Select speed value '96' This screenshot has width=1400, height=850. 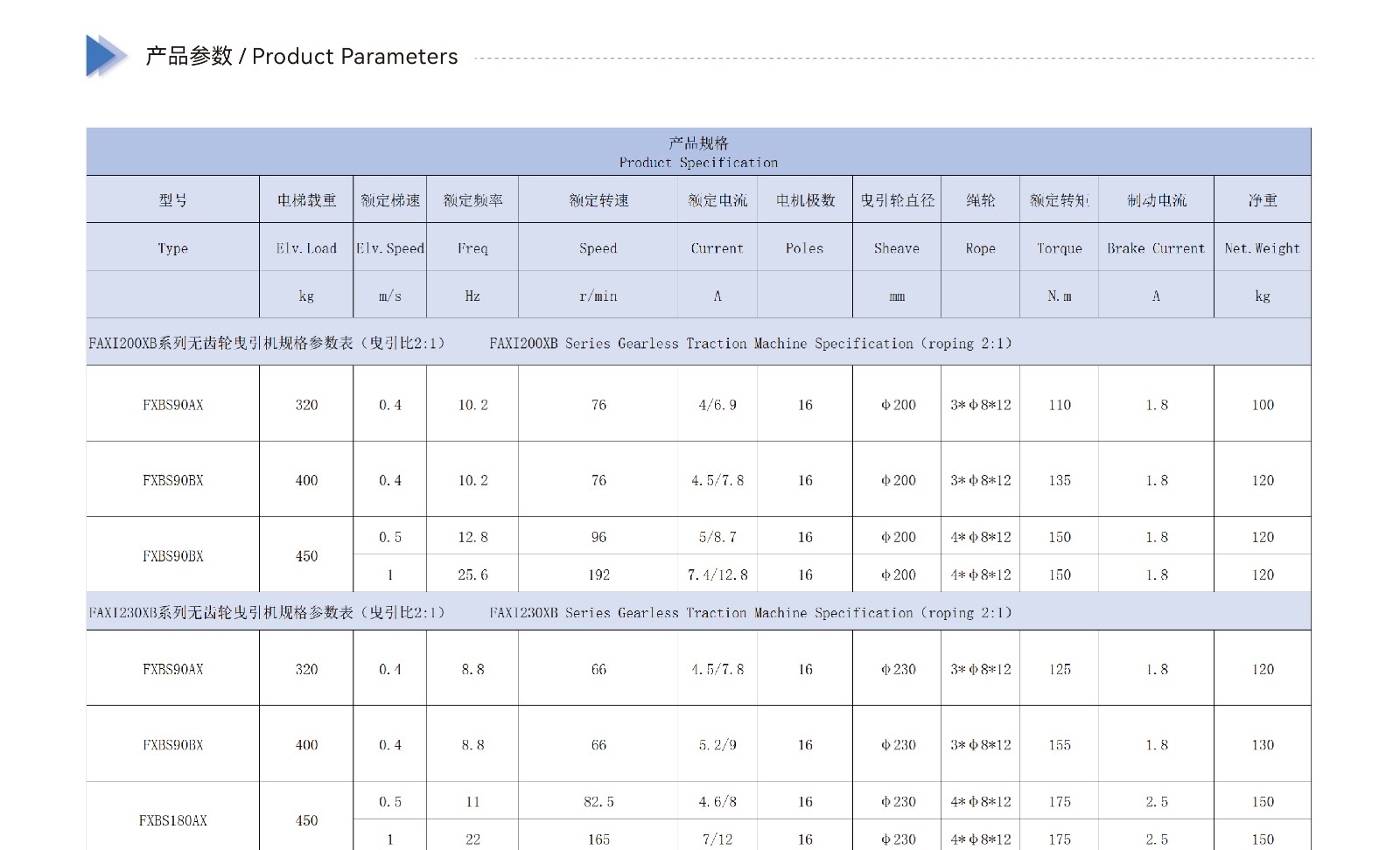point(598,537)
